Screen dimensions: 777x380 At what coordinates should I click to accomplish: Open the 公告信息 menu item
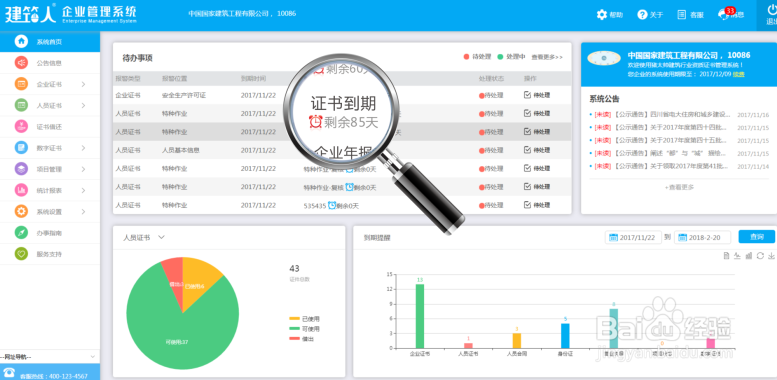[50, 63]
